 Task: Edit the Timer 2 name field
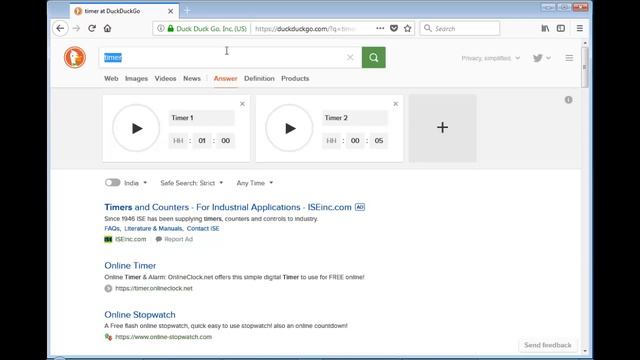[355, 118]
